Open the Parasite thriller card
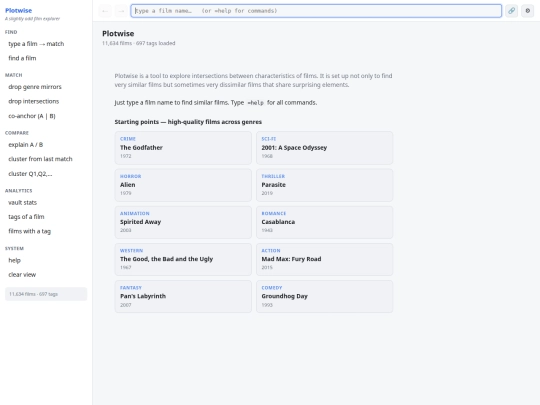This screenshot has width=540, height=405. [324, 185]
